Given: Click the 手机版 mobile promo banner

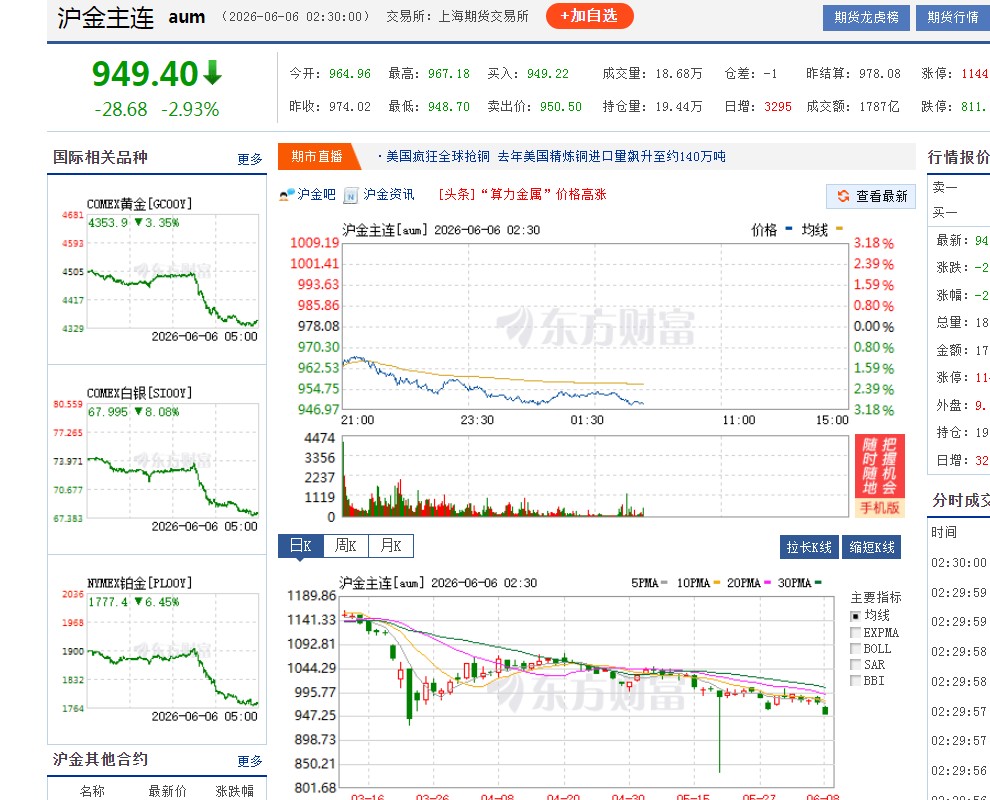Looking at the screenshot, I should (x=880, y=475).
